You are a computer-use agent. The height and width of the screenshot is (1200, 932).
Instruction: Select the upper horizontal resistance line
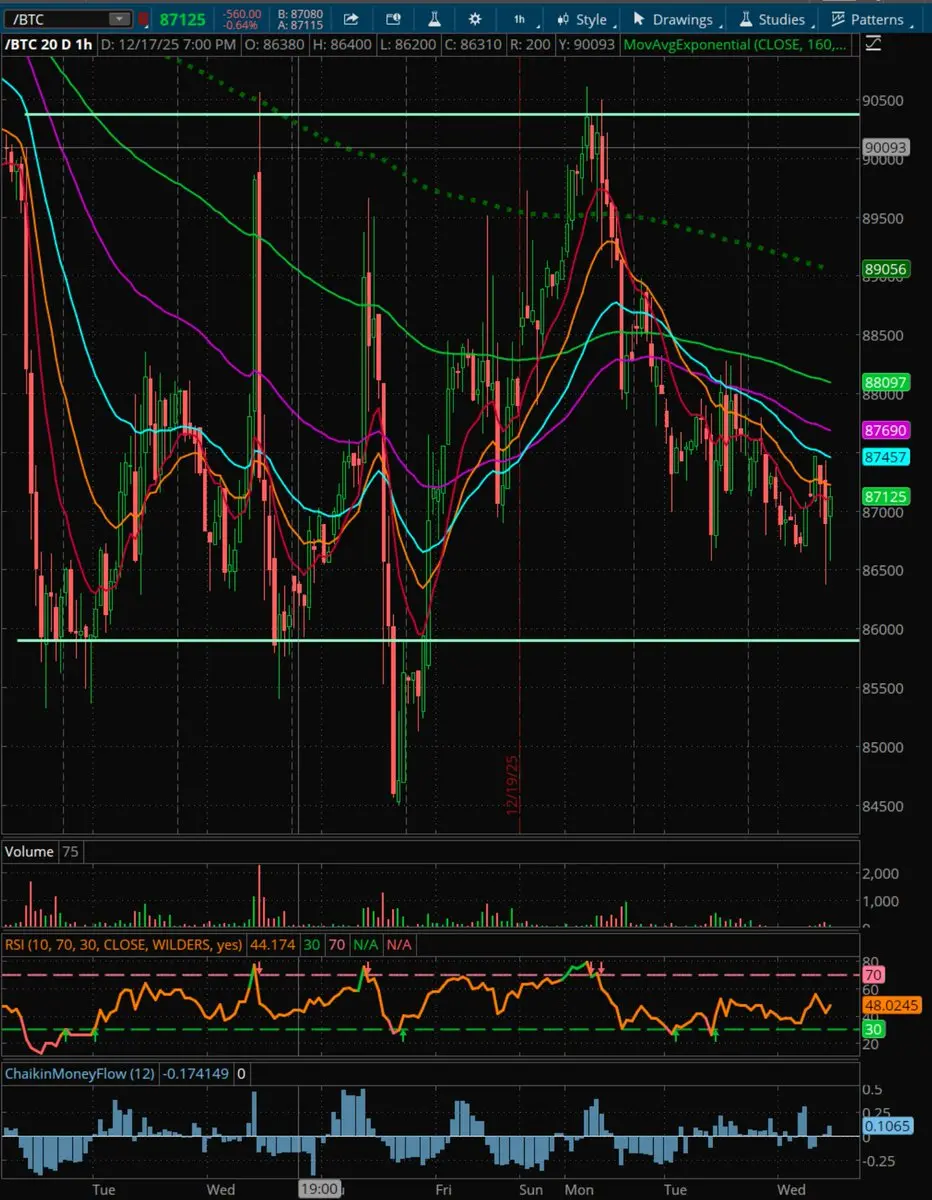coord(440,114)
